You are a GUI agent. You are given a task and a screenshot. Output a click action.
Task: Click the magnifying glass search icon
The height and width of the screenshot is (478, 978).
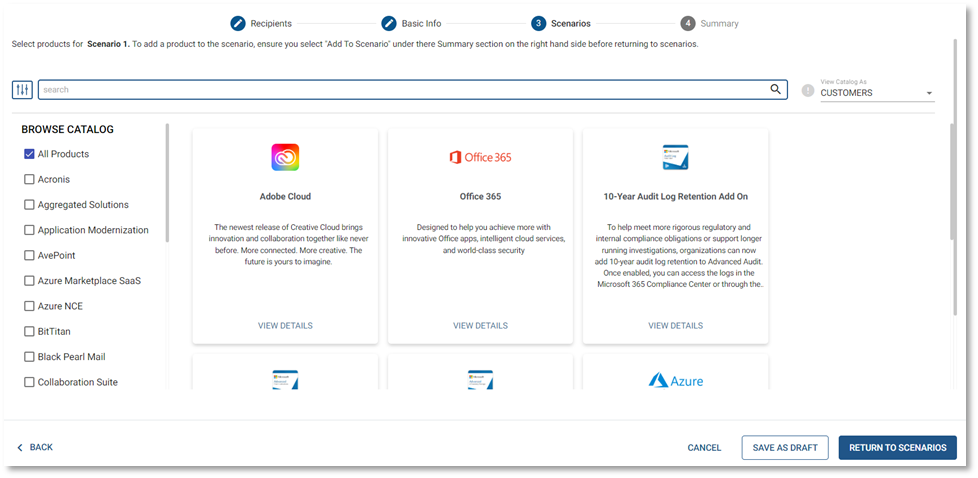click(775, 89)
